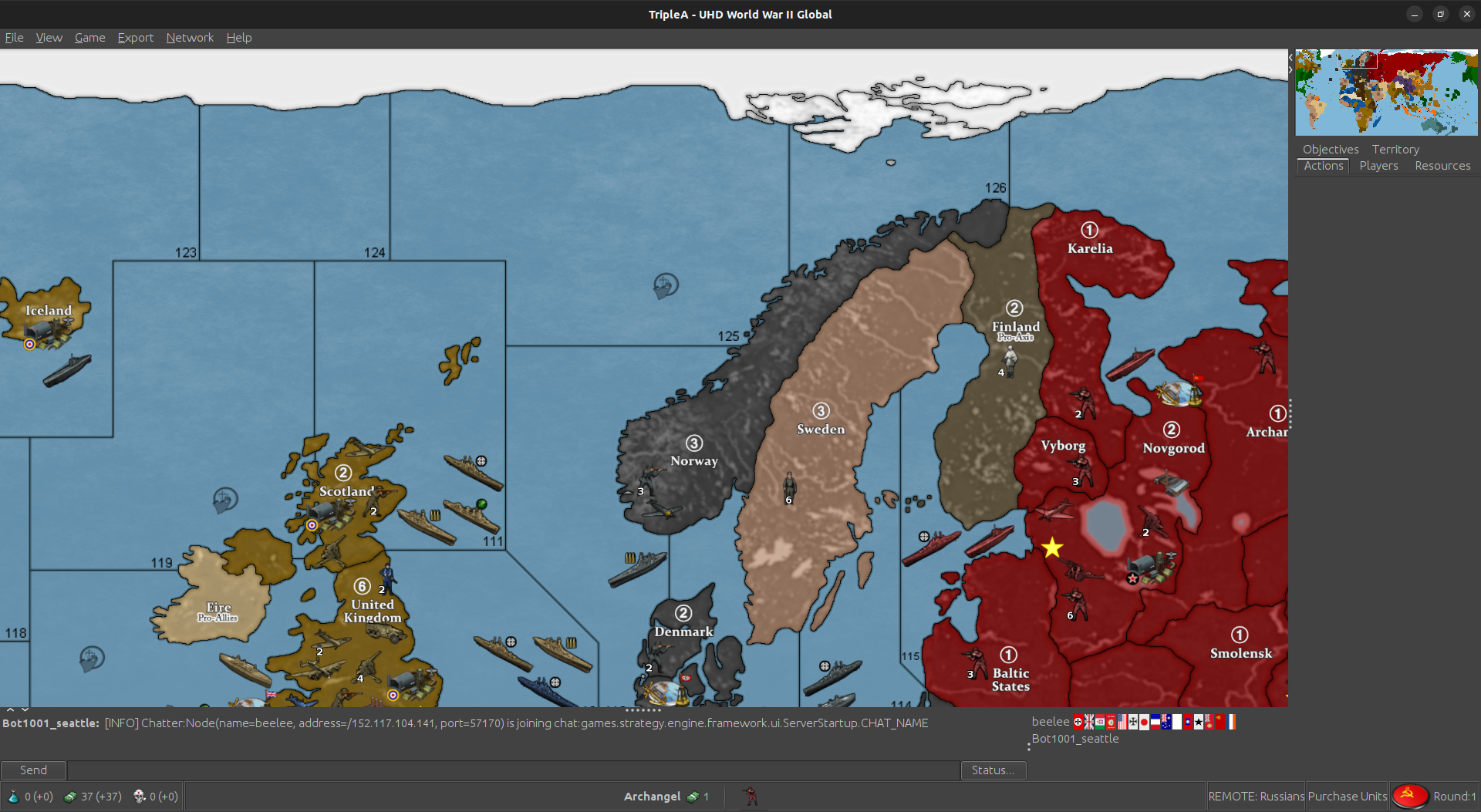The width and height of the screenshot is (1481, 812).
Task: Switch to the Actions tab
Action: coord(1324,166)
